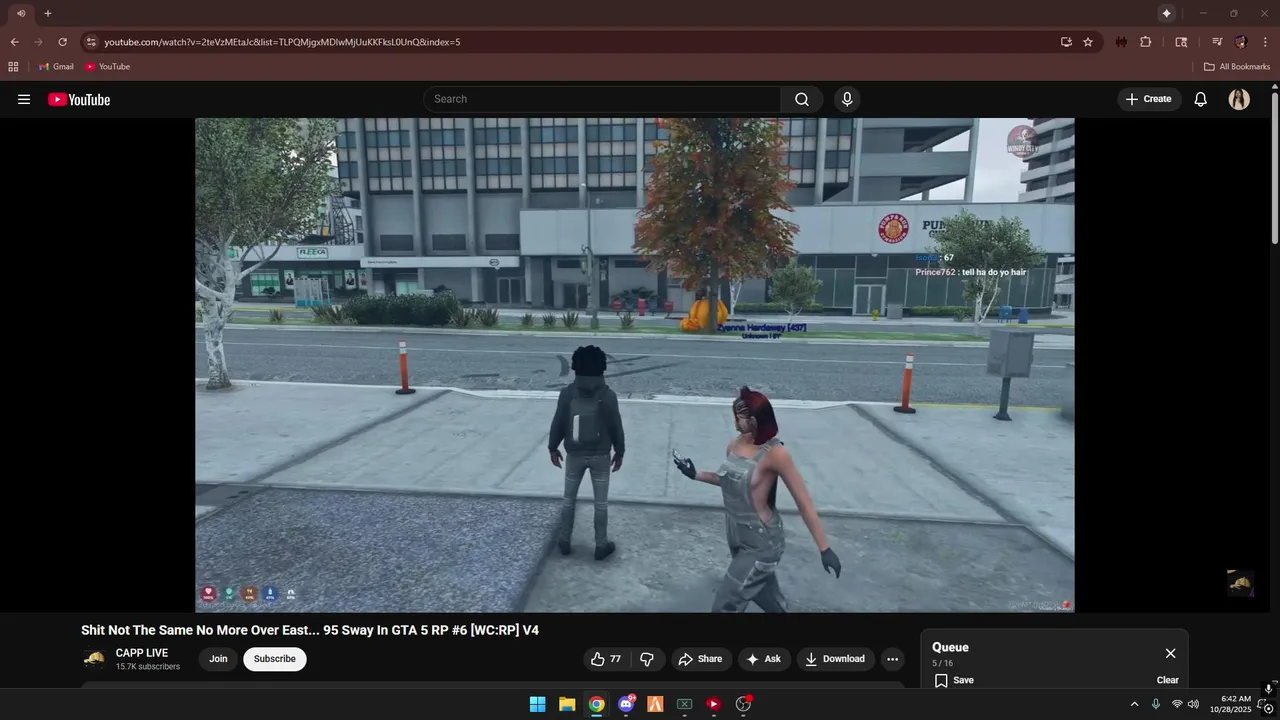
Task: Switch to Chrome in the taskbar
Action: (x=596, y=704)
